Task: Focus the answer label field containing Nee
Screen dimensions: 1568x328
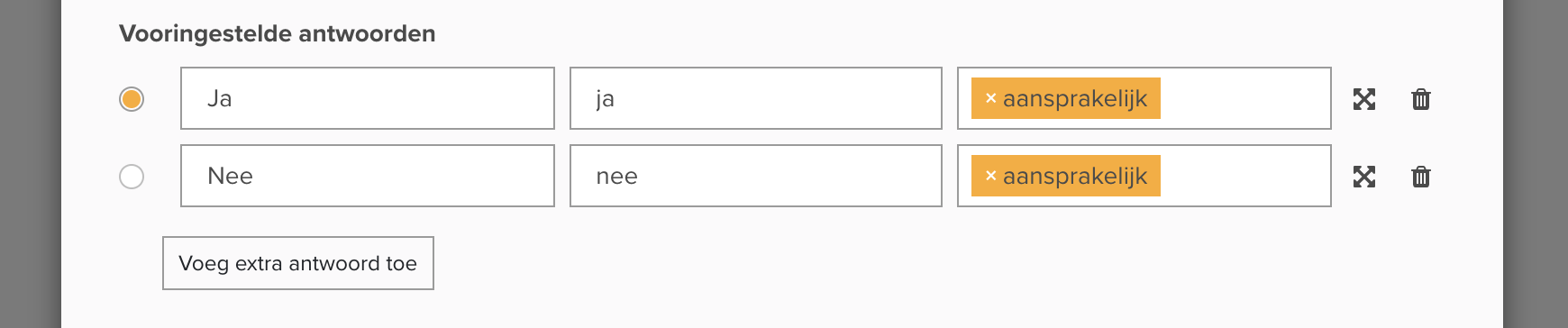Action: (x=368, y=176)
